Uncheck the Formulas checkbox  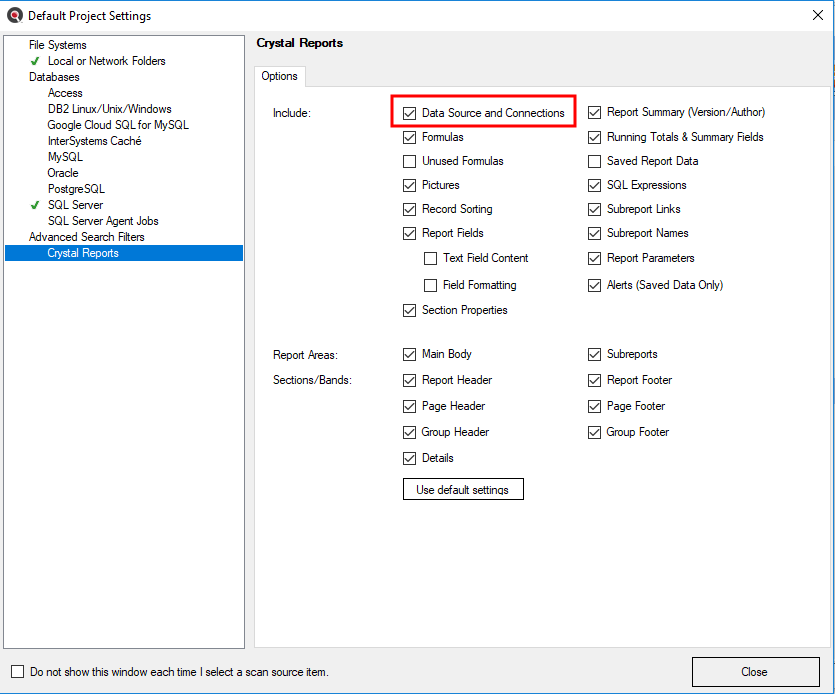pos(409,137)
